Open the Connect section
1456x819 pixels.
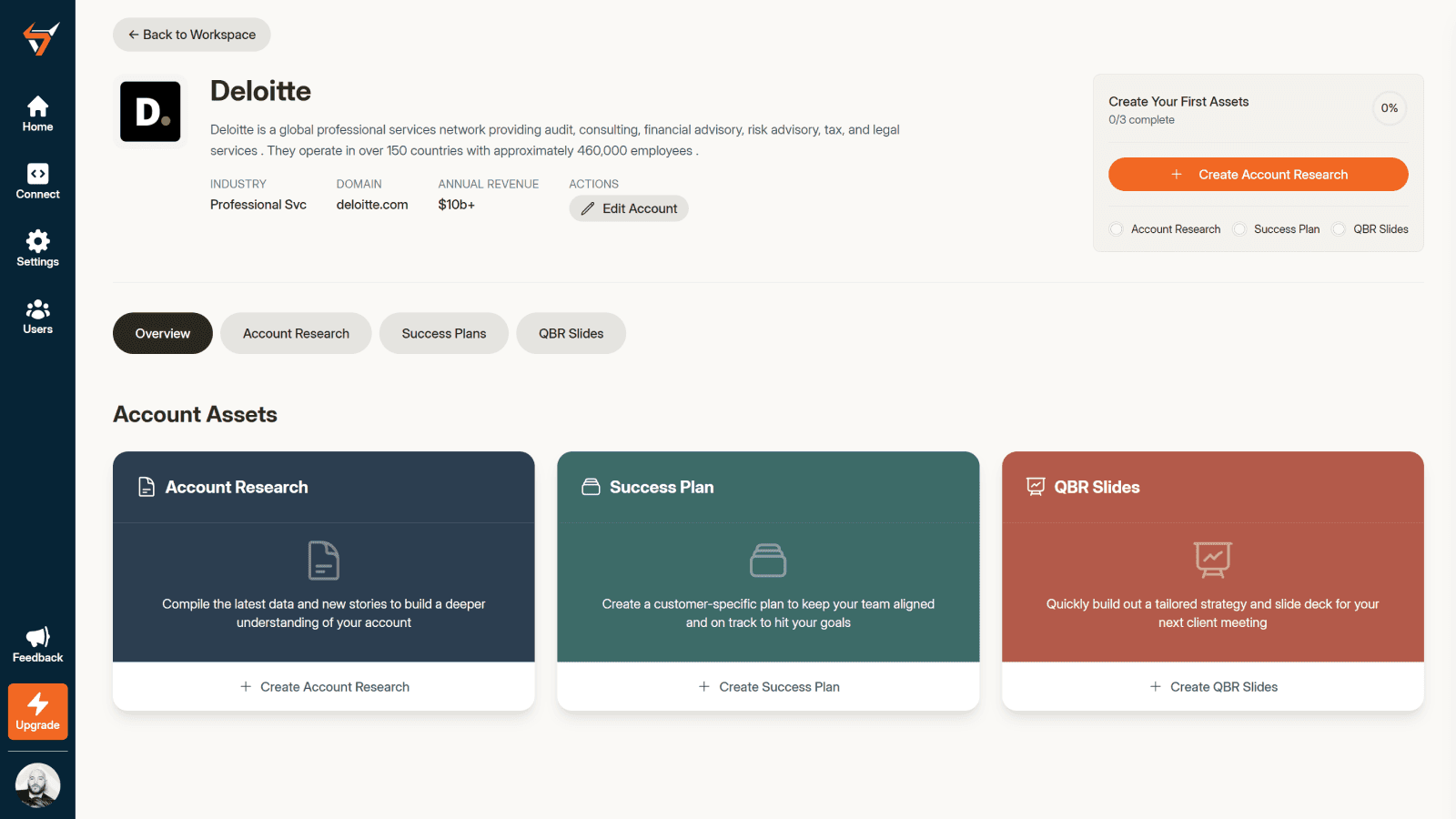(37, 182)
